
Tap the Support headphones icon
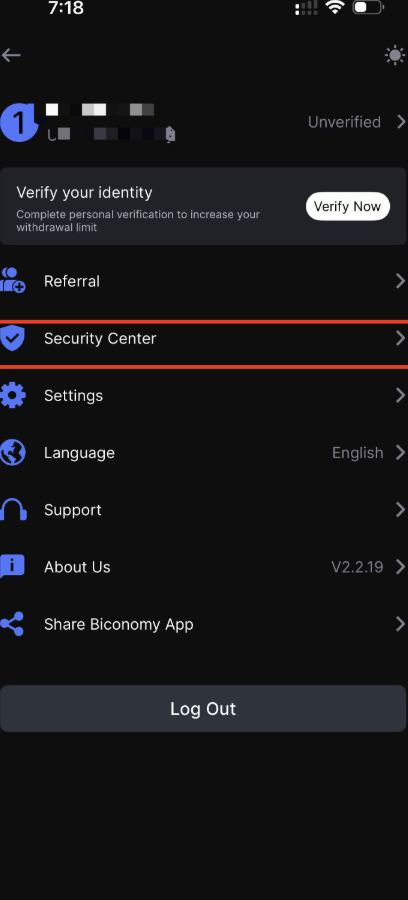13,510
